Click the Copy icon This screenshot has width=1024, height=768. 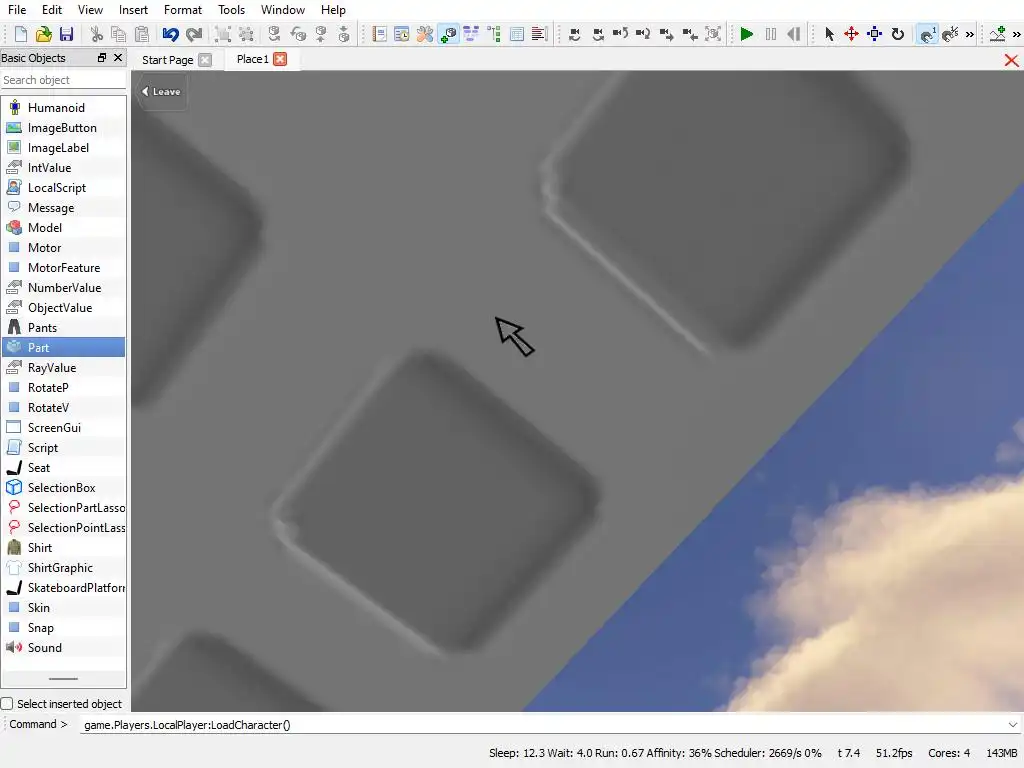119,34
